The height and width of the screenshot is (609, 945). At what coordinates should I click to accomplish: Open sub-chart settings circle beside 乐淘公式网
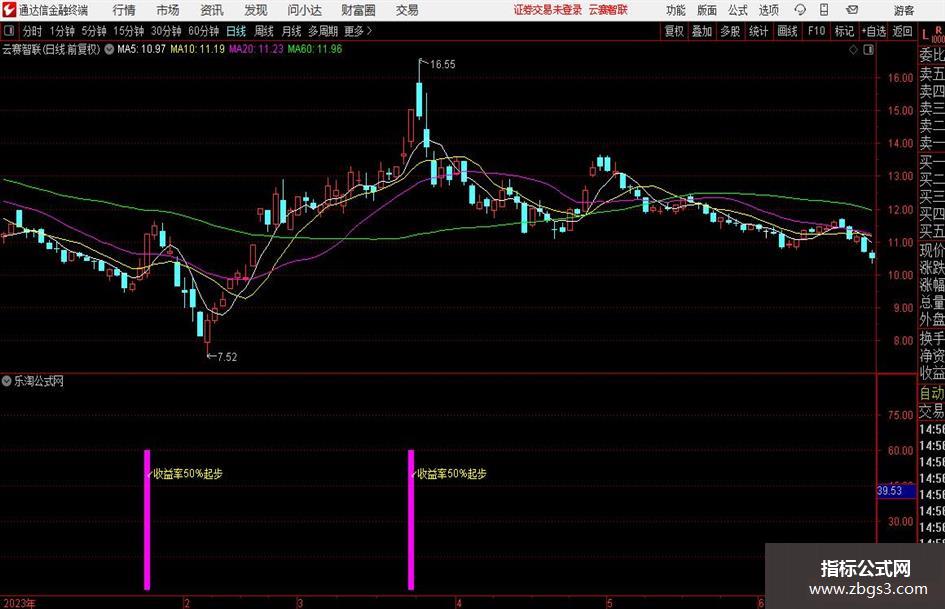7,381
